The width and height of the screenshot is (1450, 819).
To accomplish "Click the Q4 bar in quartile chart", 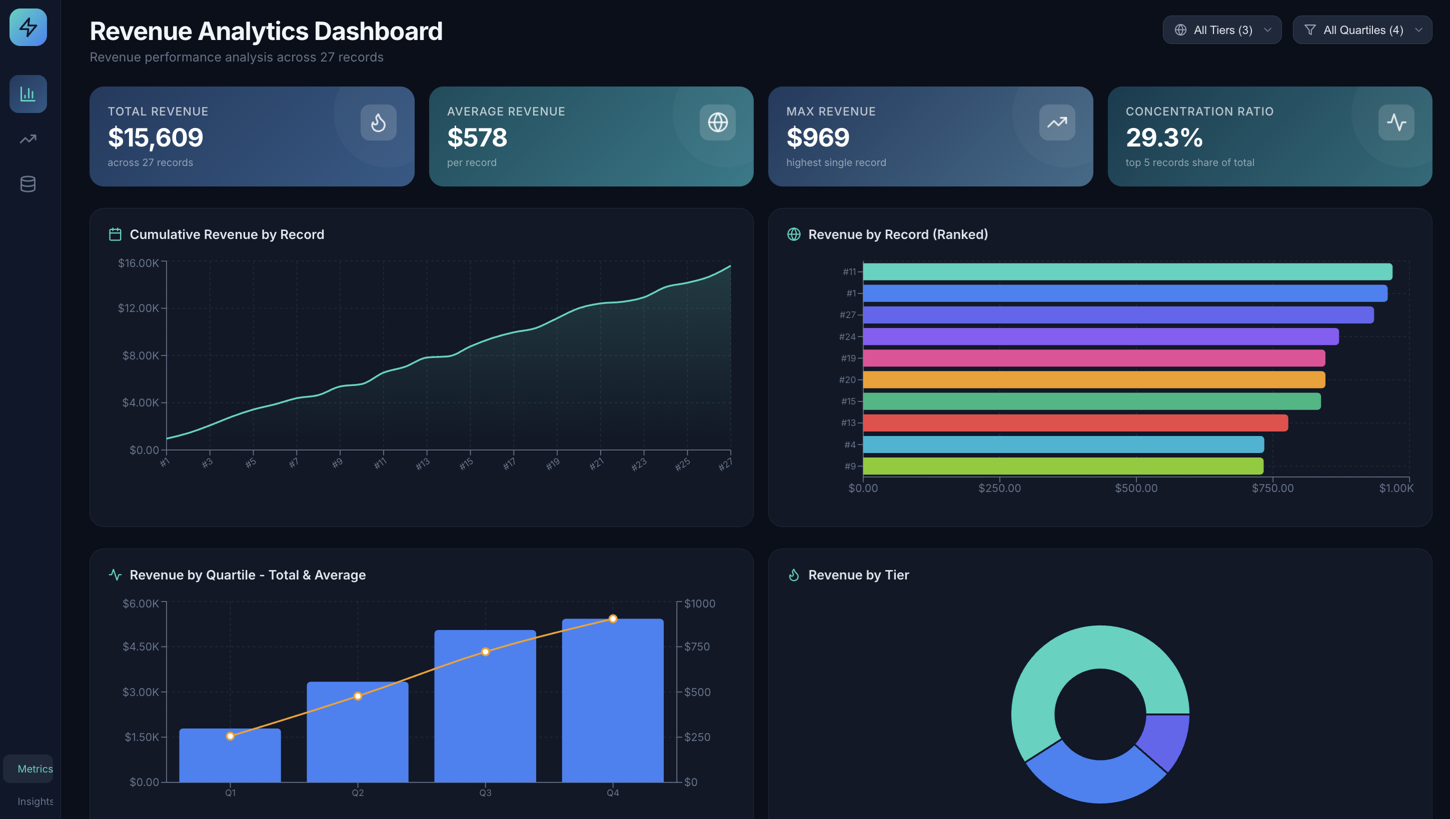I will tap(612, 700).
